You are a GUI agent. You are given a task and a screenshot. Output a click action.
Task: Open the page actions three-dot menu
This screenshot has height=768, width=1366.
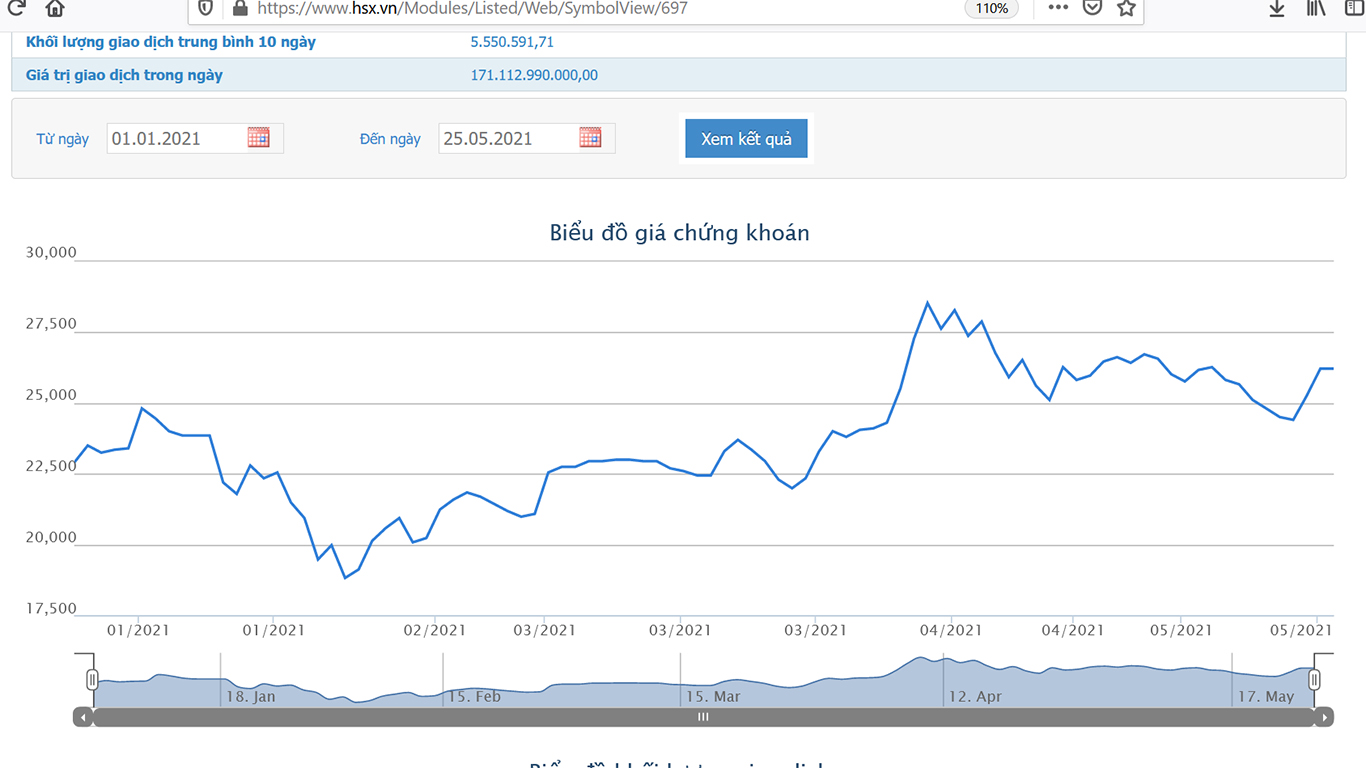click(1058, 8)
